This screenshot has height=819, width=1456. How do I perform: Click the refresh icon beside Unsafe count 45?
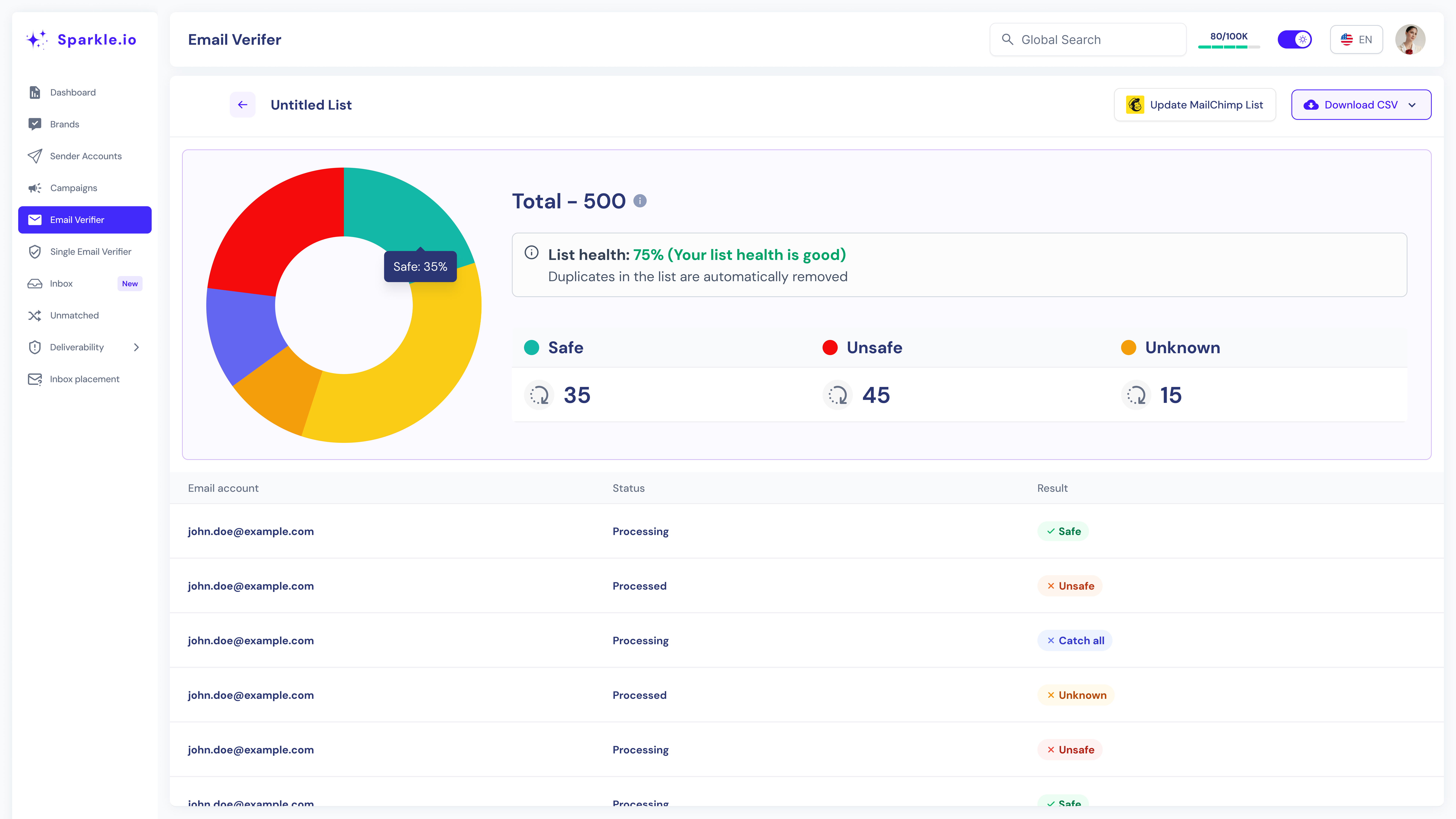click(x=838, y=395)
